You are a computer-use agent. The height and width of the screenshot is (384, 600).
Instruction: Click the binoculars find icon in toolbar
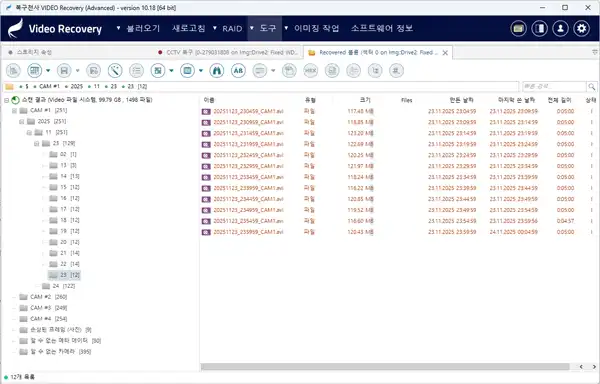[x=217, y=70]
